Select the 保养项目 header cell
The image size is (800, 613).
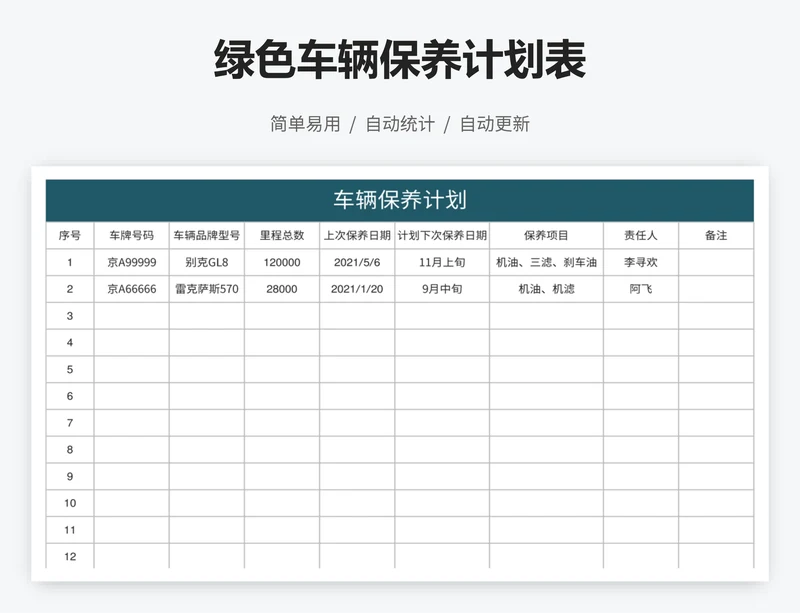pos(546,235)
